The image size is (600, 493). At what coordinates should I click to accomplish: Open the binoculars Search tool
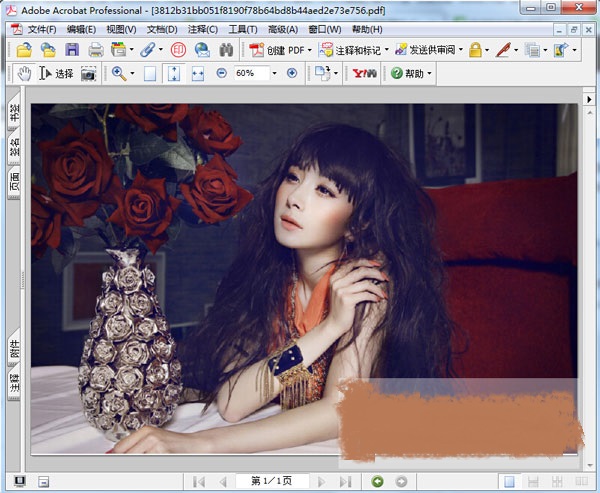[226, 49]
